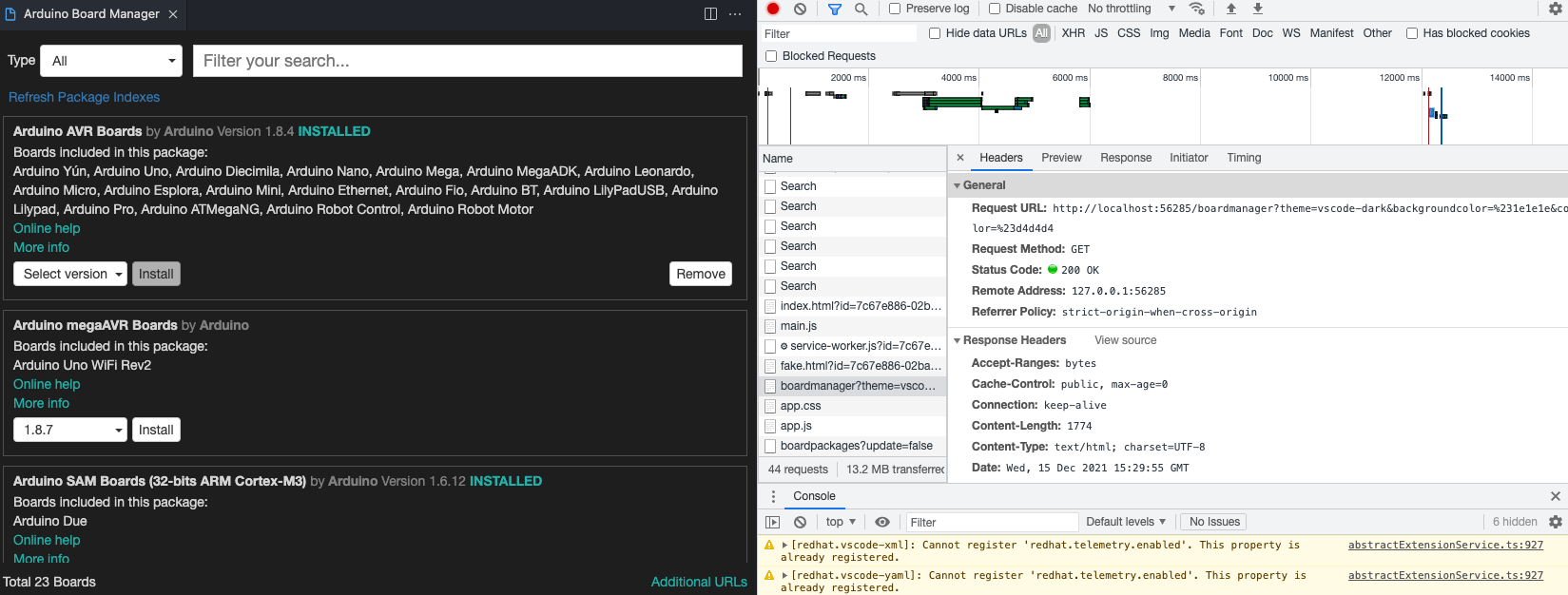Clear the network log
This screenshot has height=595, width=1568.
800,9
